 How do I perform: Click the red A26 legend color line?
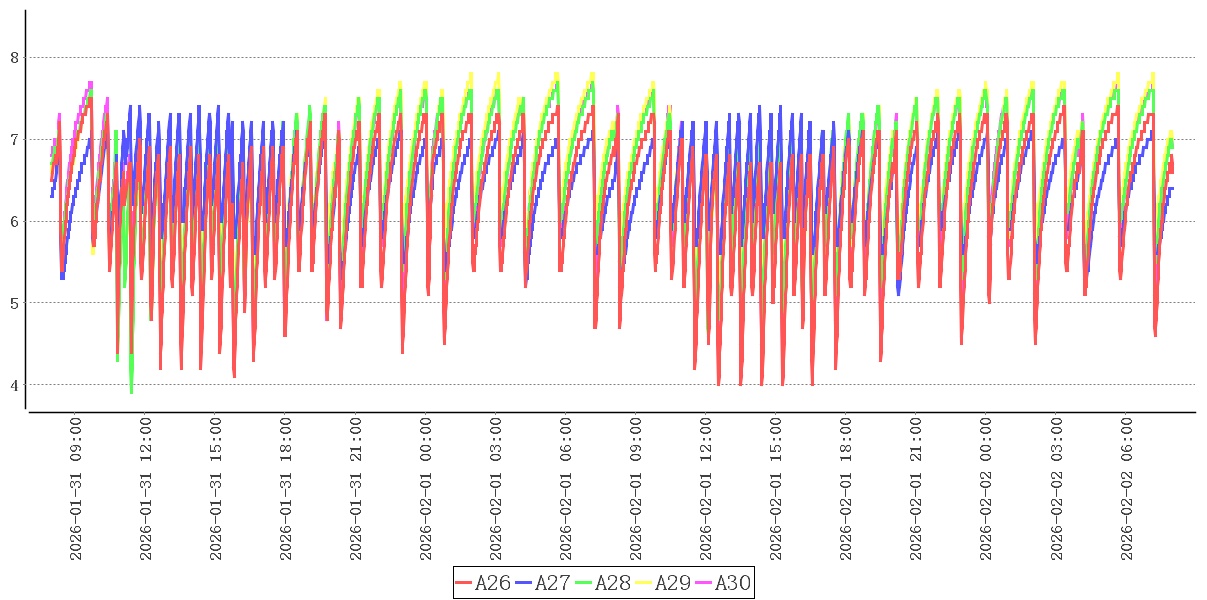pyautogui.click(x=464, y=583)
